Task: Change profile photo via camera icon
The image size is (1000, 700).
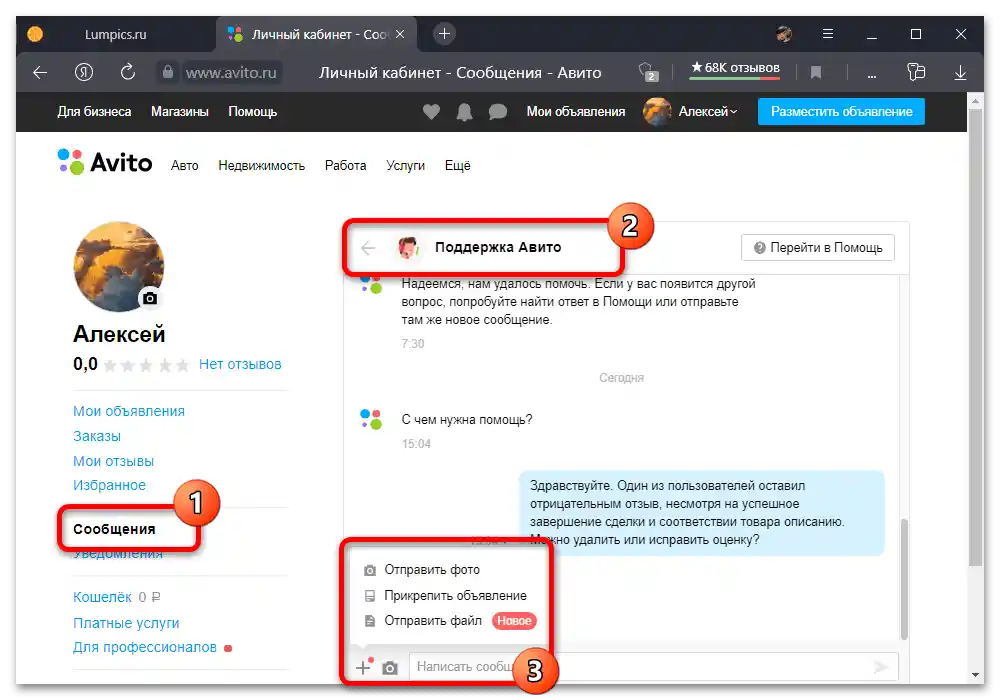Action: [x=150, y=298]
